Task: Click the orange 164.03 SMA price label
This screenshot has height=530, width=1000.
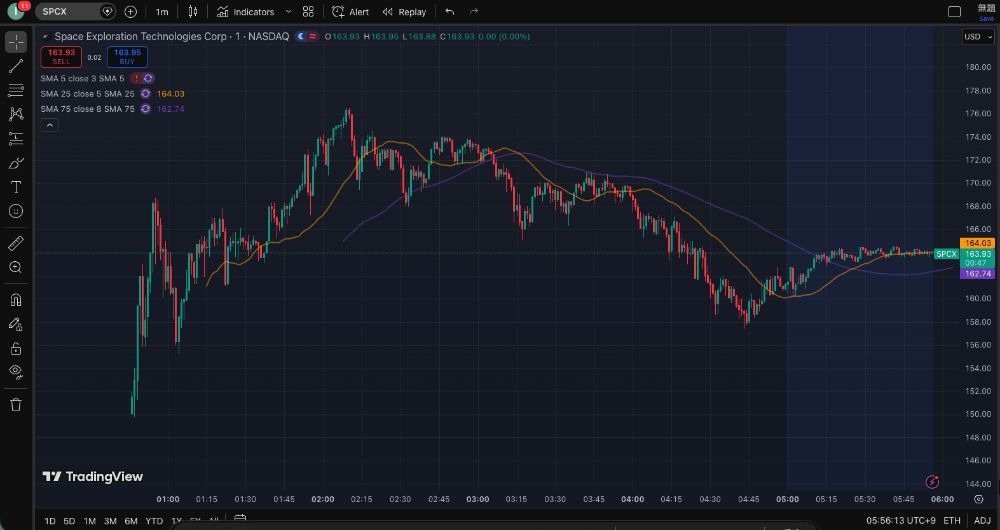Action: pos(977,243)
